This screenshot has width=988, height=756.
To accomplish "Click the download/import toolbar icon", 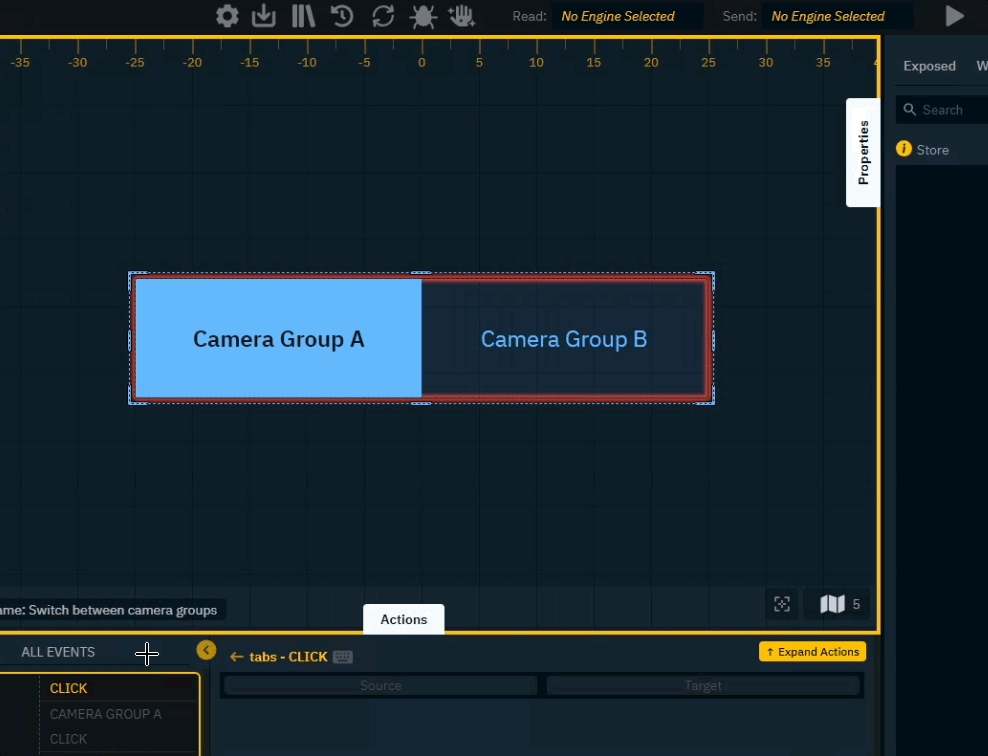I will (x=263, y=16).
